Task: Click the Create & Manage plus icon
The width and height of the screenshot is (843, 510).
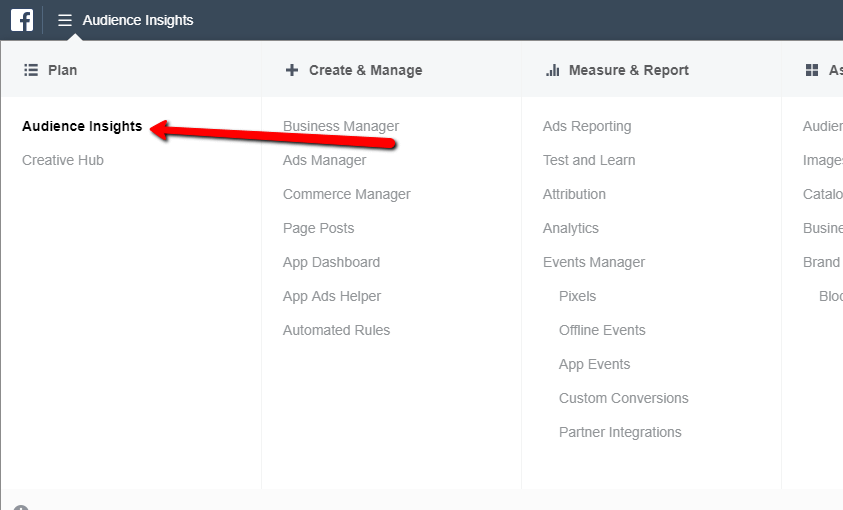Action: pyautogui.click(x=292, y=70)
